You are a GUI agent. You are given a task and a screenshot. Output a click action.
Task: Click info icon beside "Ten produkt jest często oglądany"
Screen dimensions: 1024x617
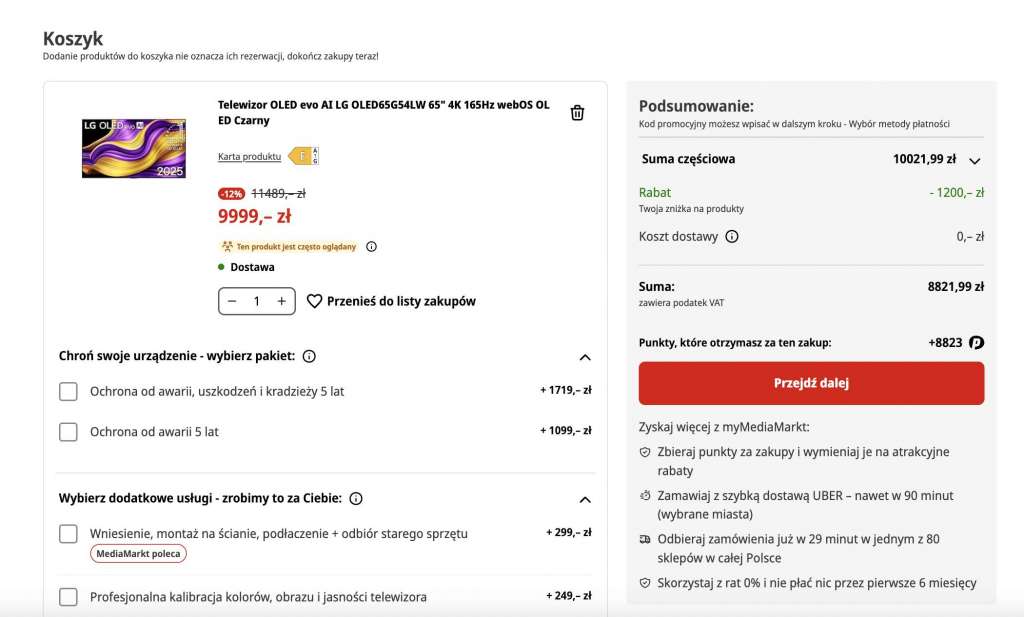point(370,246)
